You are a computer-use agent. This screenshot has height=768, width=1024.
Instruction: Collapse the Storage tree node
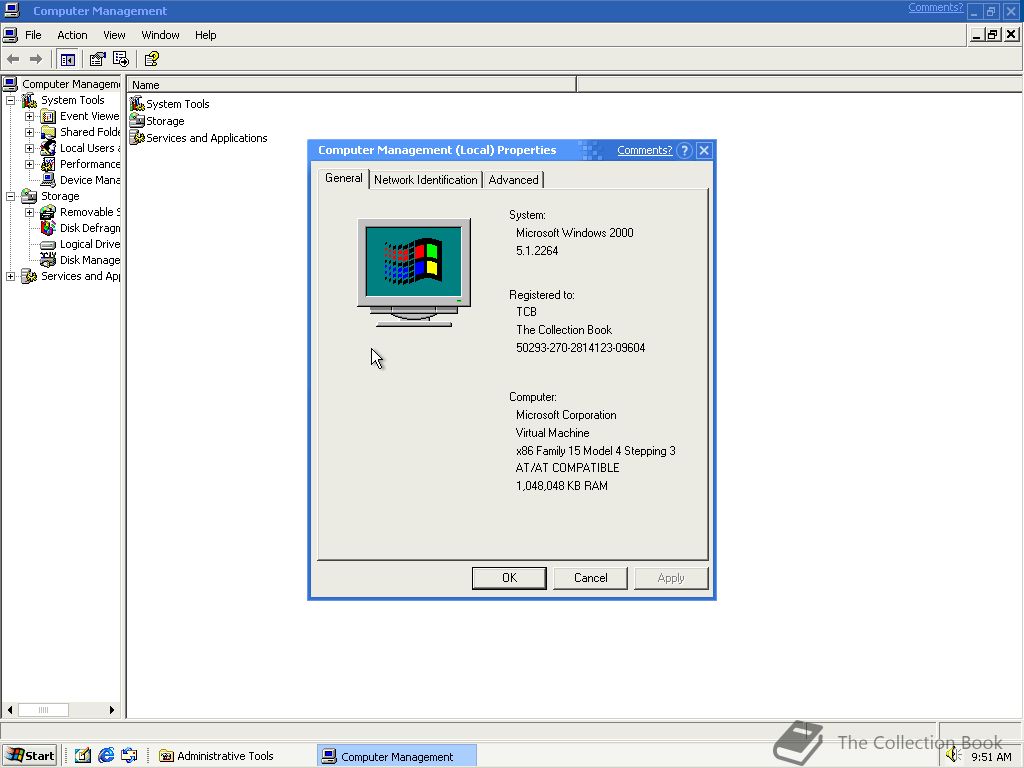pyautogui.click(x=10, y=197)
